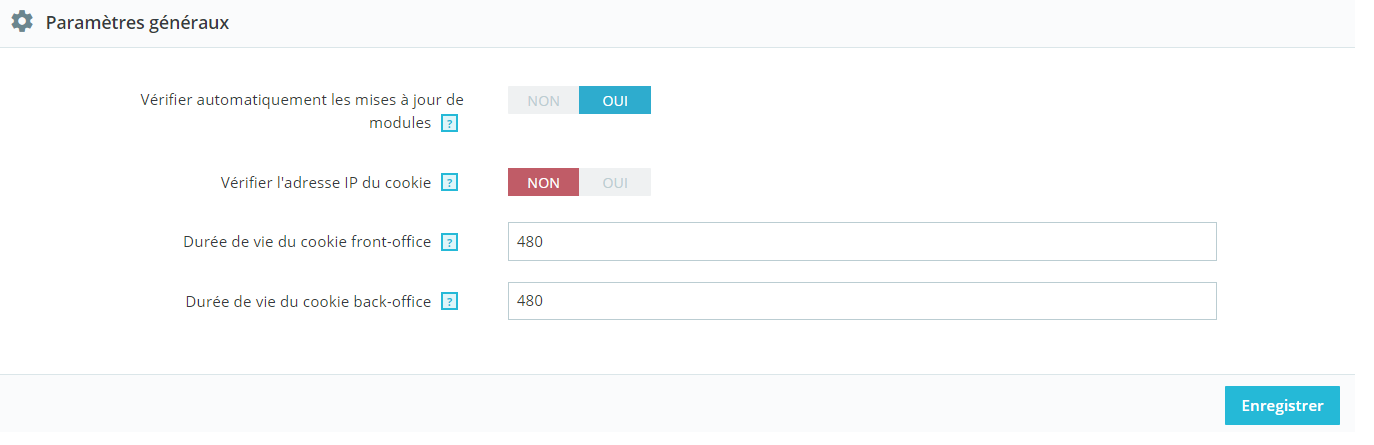Screen dimensions: 1374x445
Task: Choose NON for cookie IP address check
Action: tap(543, 182)
